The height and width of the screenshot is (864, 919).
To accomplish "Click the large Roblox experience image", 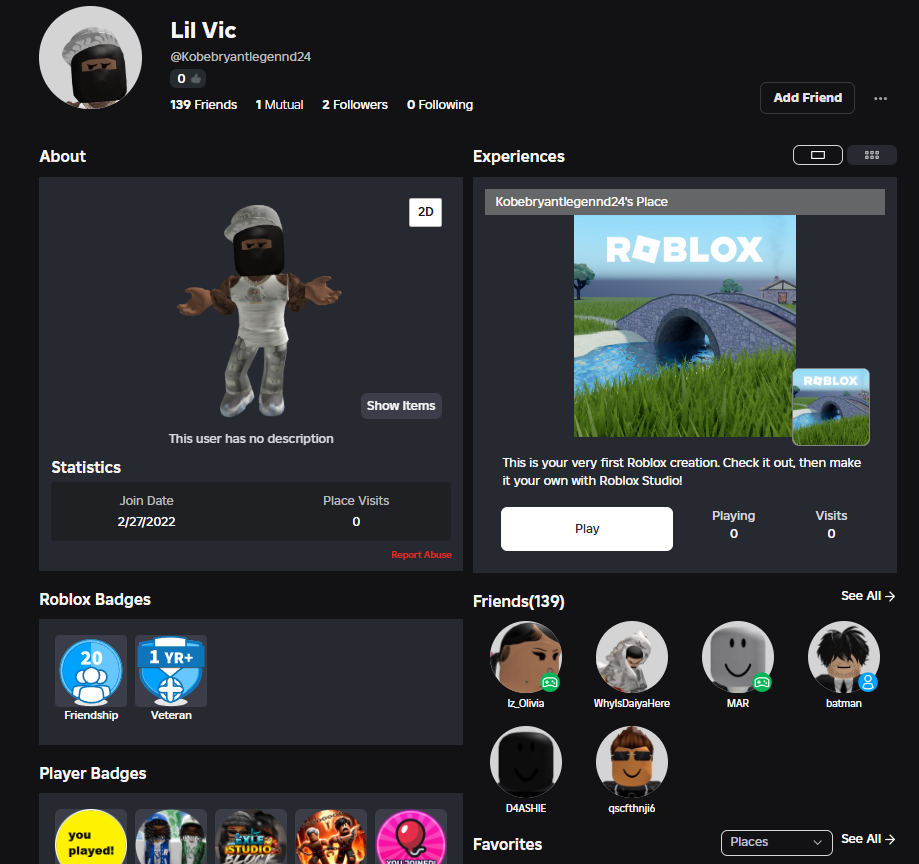I will pyautogui.click(x=685, y=326).
